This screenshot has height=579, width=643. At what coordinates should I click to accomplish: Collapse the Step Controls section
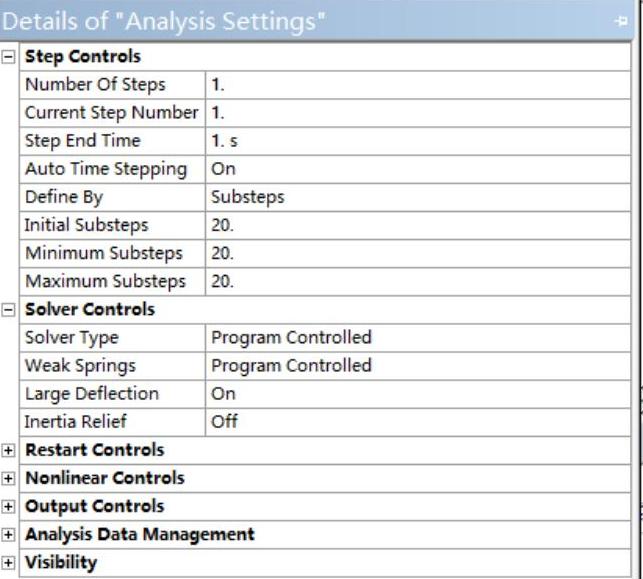[x=10, y=56]
